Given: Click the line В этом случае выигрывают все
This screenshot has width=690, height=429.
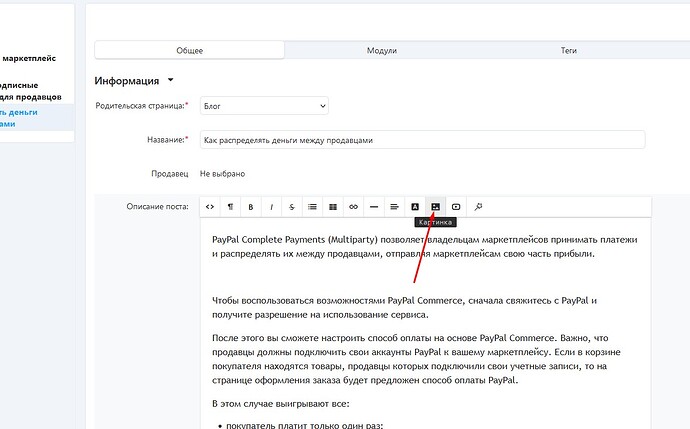Looking at the screenshot, I should tap(281, 403).
